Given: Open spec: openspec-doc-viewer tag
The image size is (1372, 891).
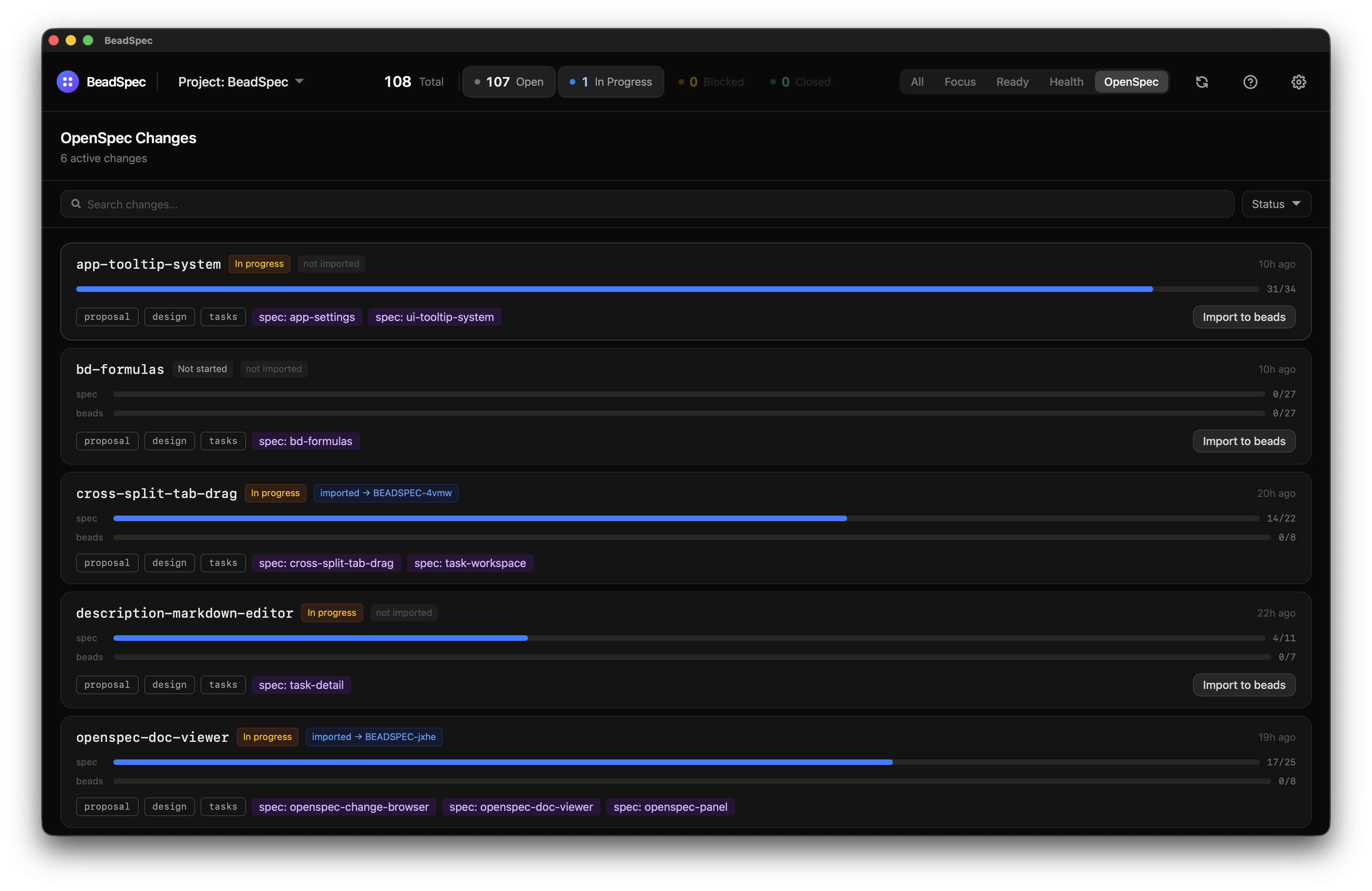Looking at the screenshot, I should tap(521, 807).
